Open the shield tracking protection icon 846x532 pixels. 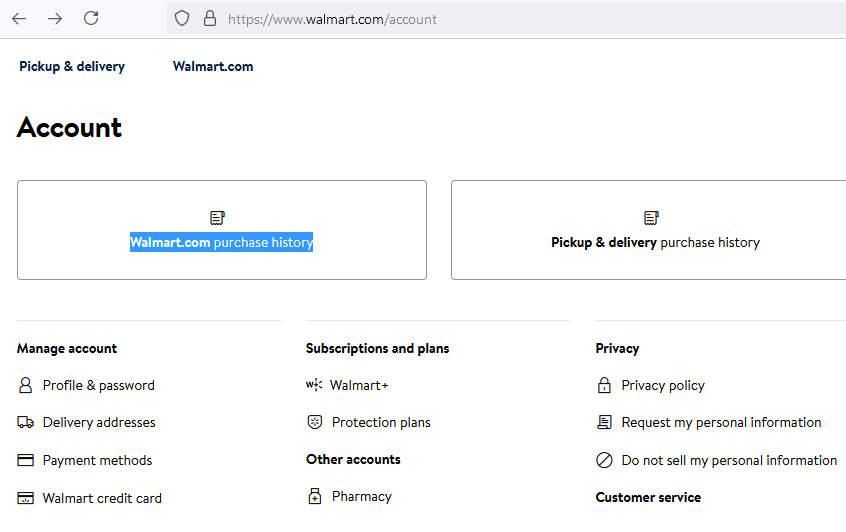182,19
